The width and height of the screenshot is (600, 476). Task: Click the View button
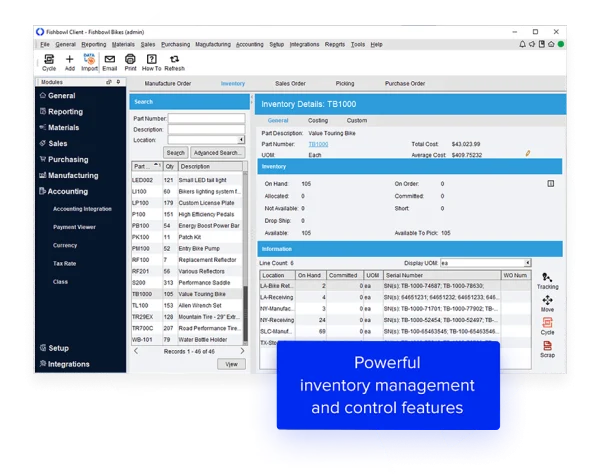click(232, 364)
